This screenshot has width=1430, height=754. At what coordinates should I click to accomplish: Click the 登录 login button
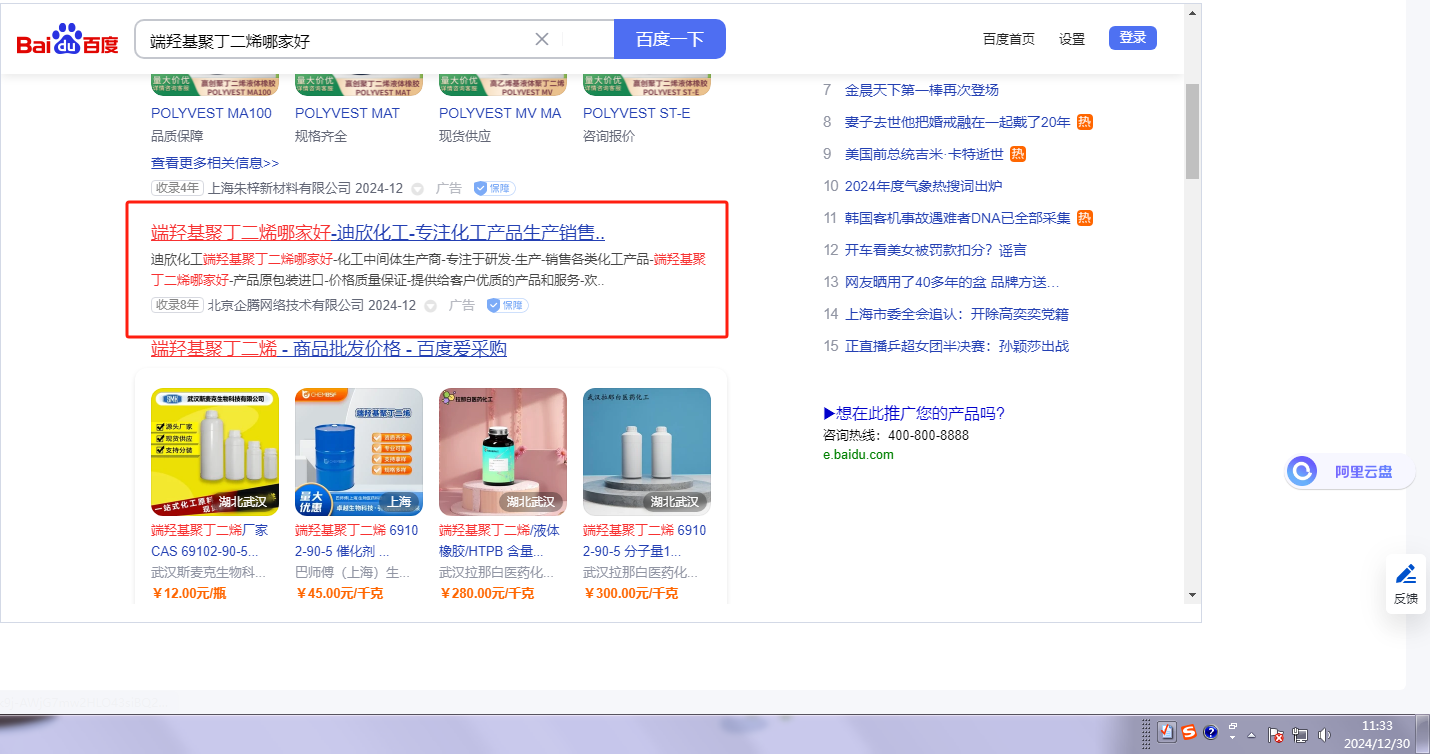(x=1132, y=38)
